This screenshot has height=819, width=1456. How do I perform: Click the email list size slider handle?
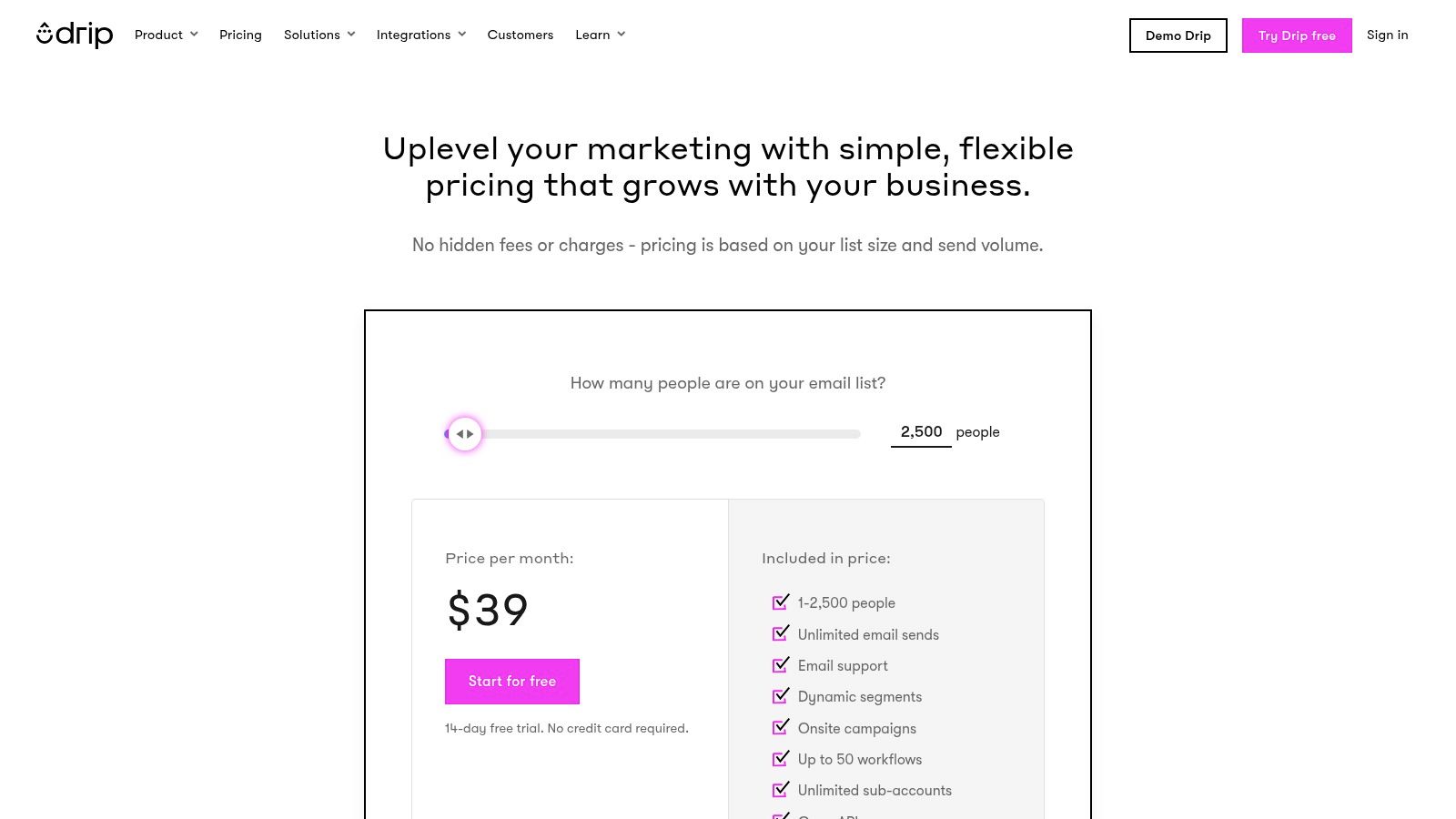(465, 434)
